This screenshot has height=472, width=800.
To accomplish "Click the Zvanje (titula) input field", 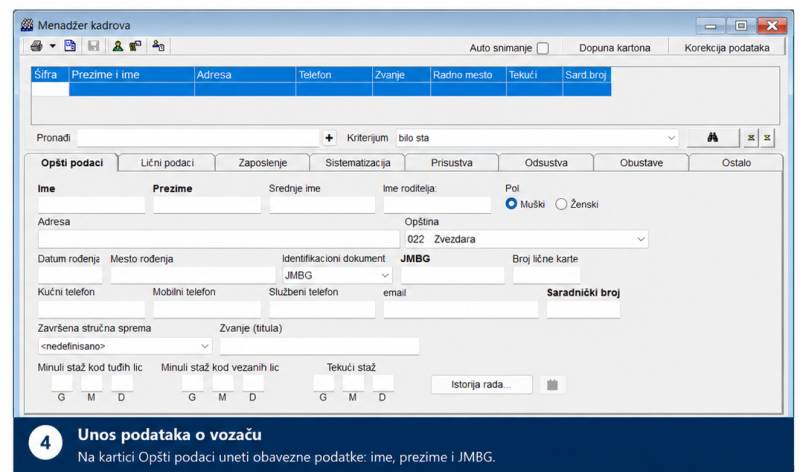I will click(x=319, y=346).
